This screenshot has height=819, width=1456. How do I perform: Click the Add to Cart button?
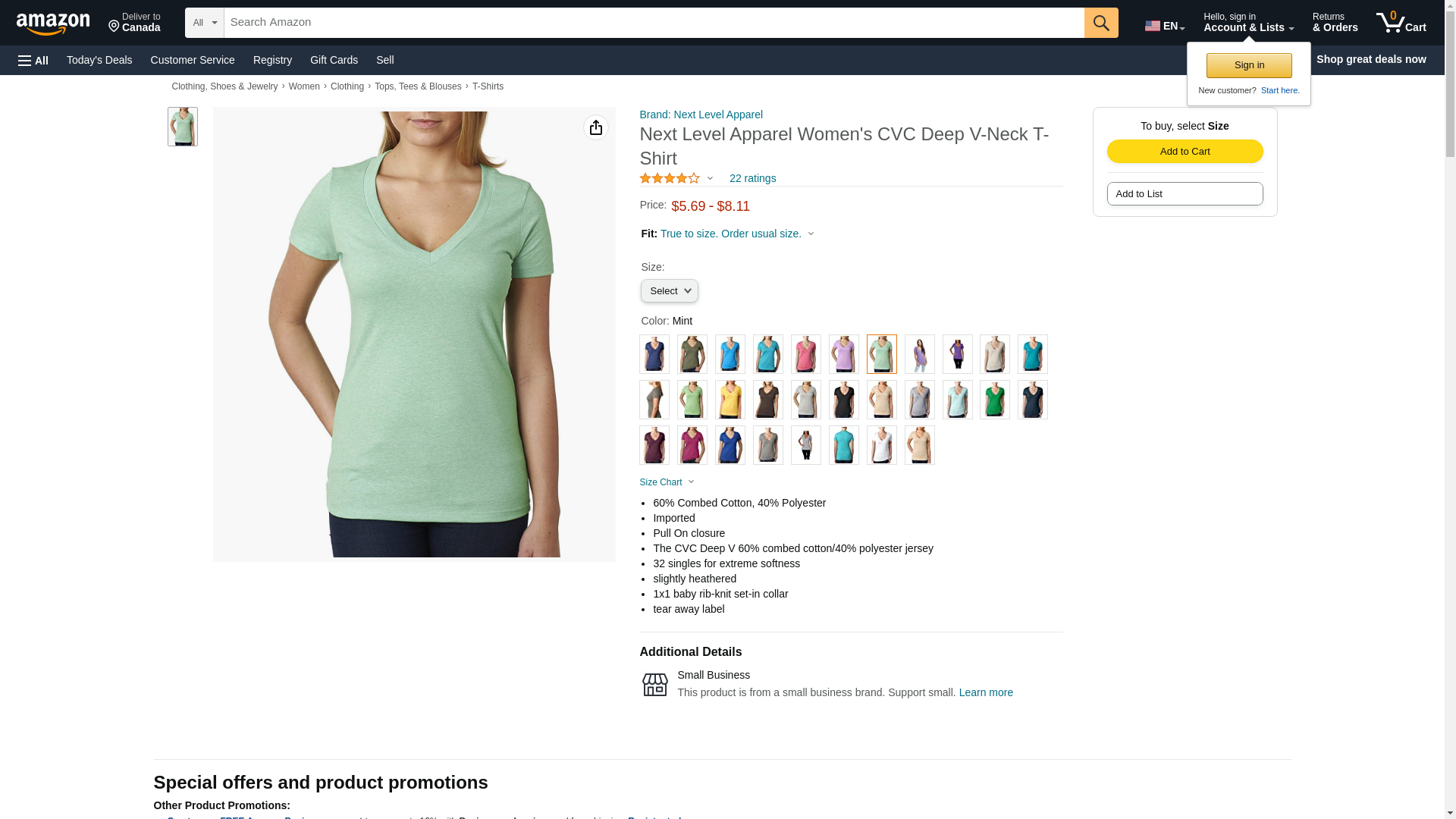click(x=1185, y=151)
